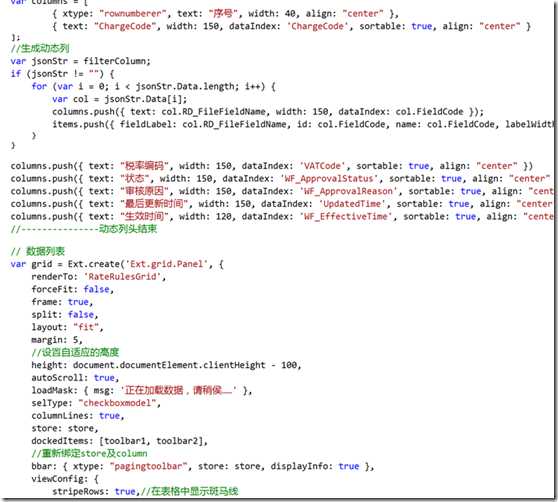The height and width of the screenshot is (502, 558).
Task: Click the loadMask msg string
Action: (x=179, y=391)
